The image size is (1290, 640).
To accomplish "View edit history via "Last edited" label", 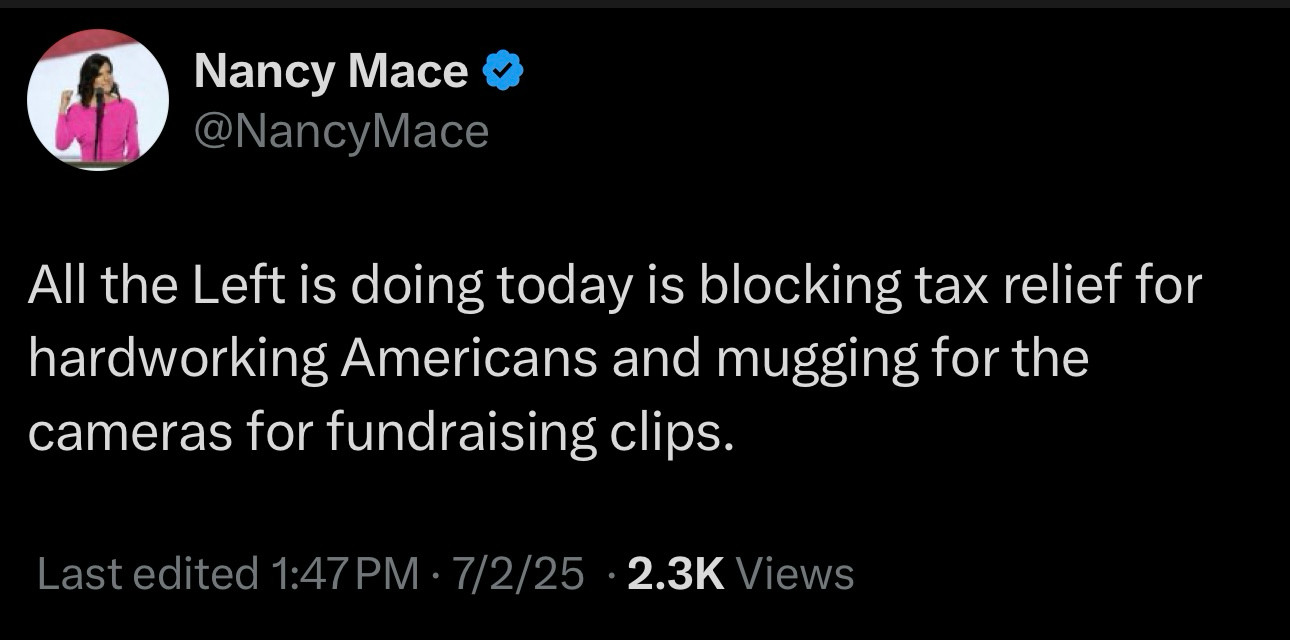I will (x=147, y=574).
